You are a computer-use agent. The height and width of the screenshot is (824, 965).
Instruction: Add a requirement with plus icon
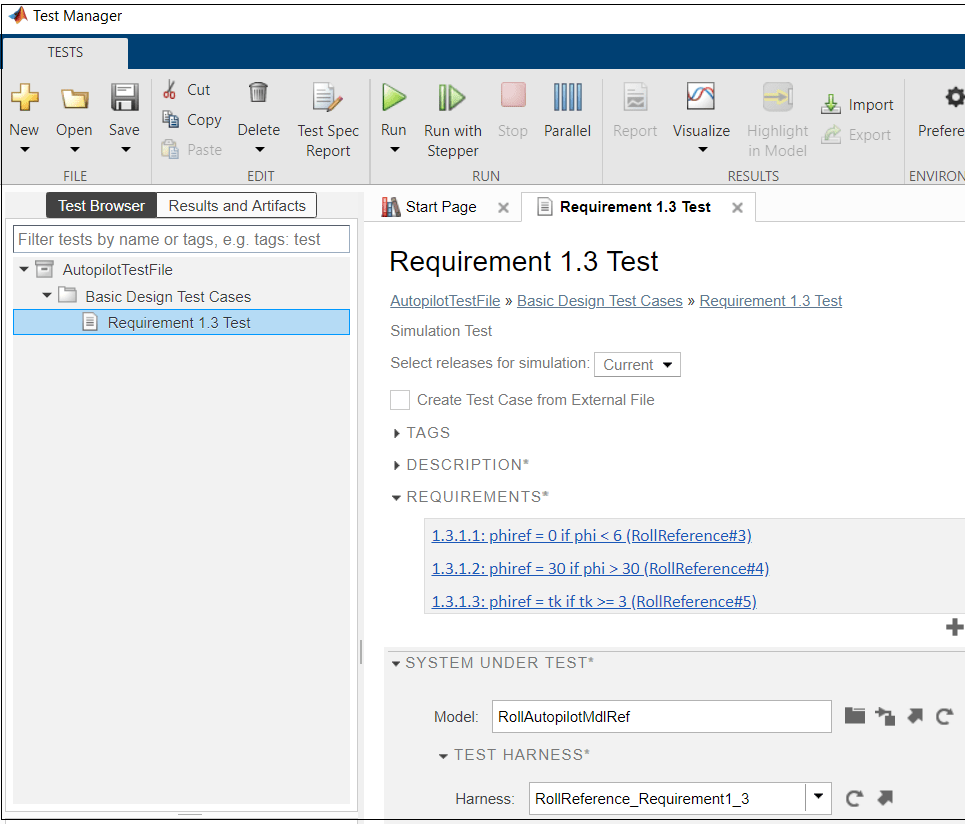[x=954, y=628]
